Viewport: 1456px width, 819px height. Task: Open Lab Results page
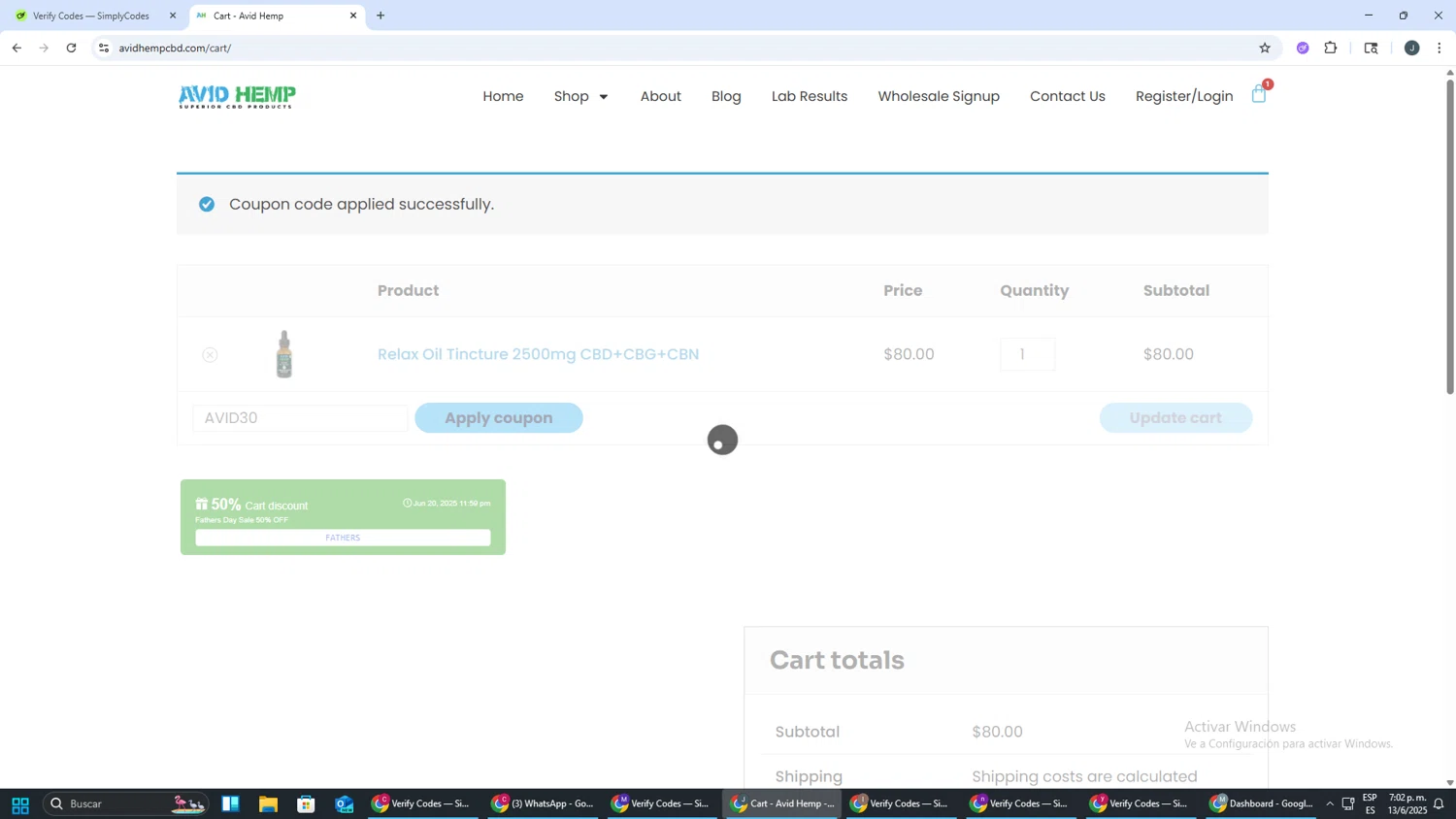(810, 96)
